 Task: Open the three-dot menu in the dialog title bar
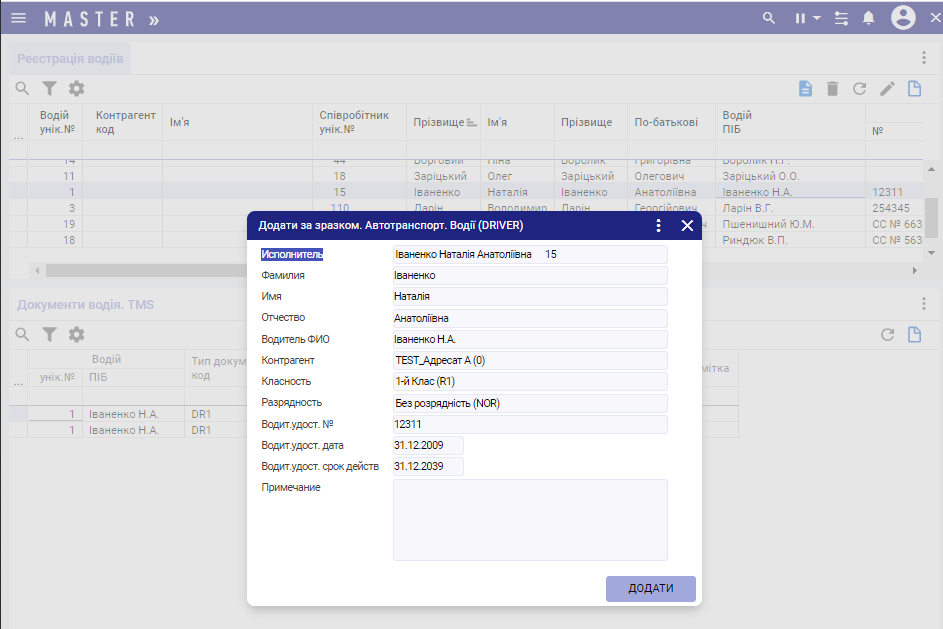[658, 226]
